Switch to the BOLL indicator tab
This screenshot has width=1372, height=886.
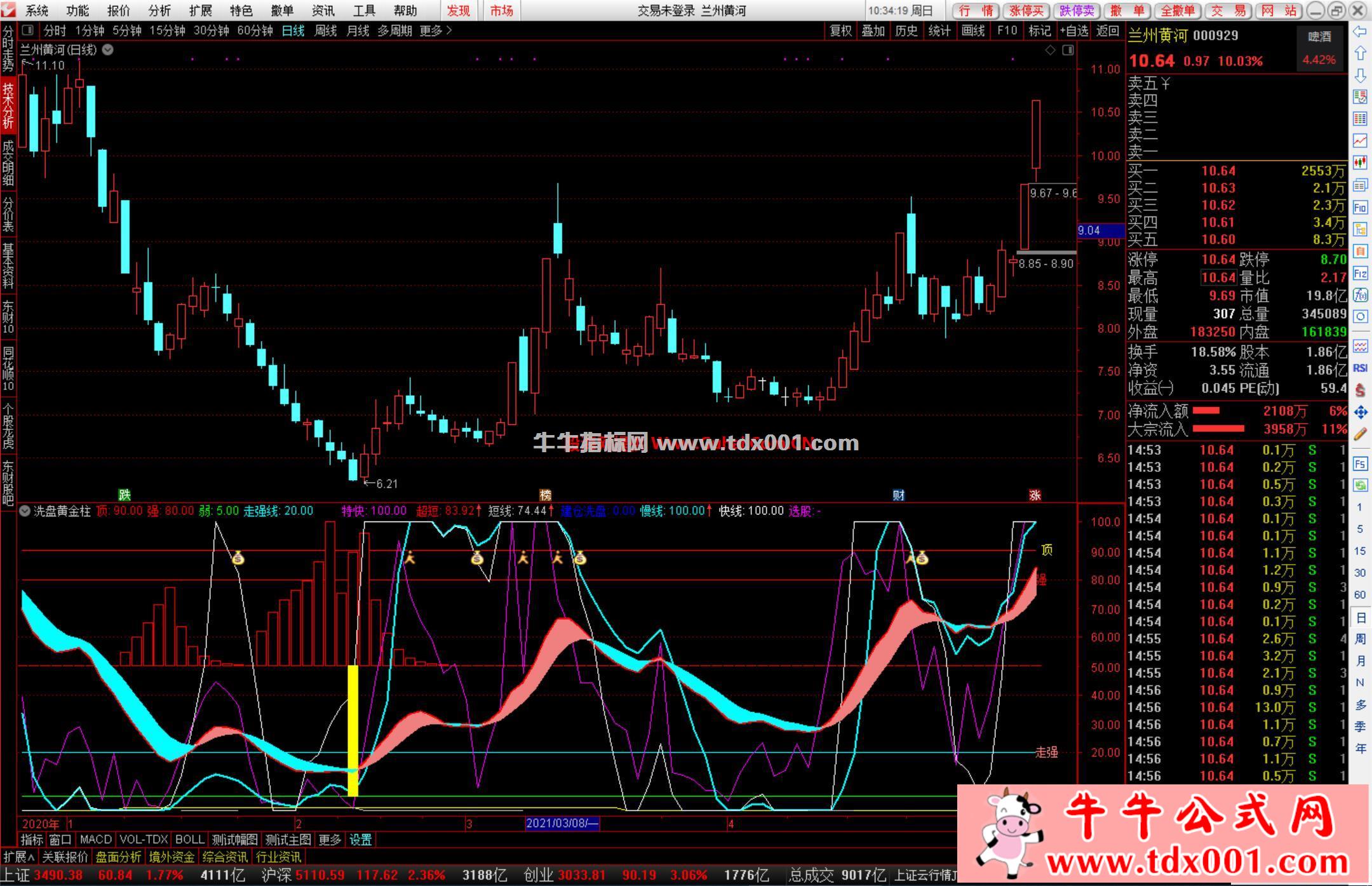click(189, 840)
